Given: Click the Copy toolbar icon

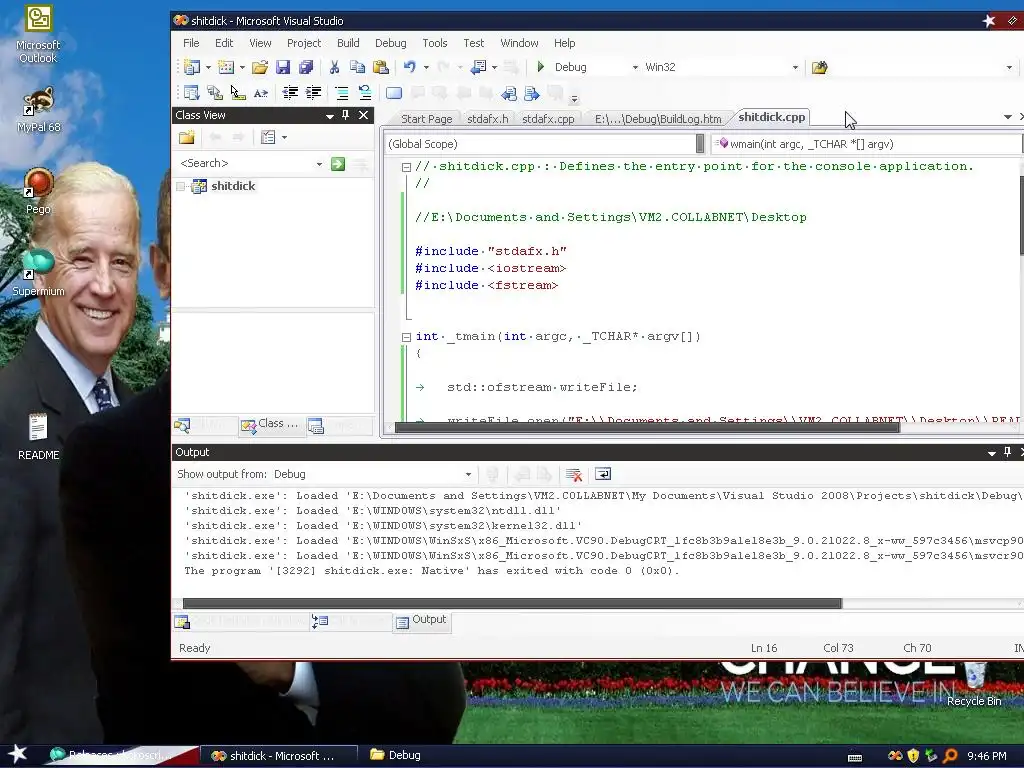Looking at the screenshot, I should click(x=357, y=67).
